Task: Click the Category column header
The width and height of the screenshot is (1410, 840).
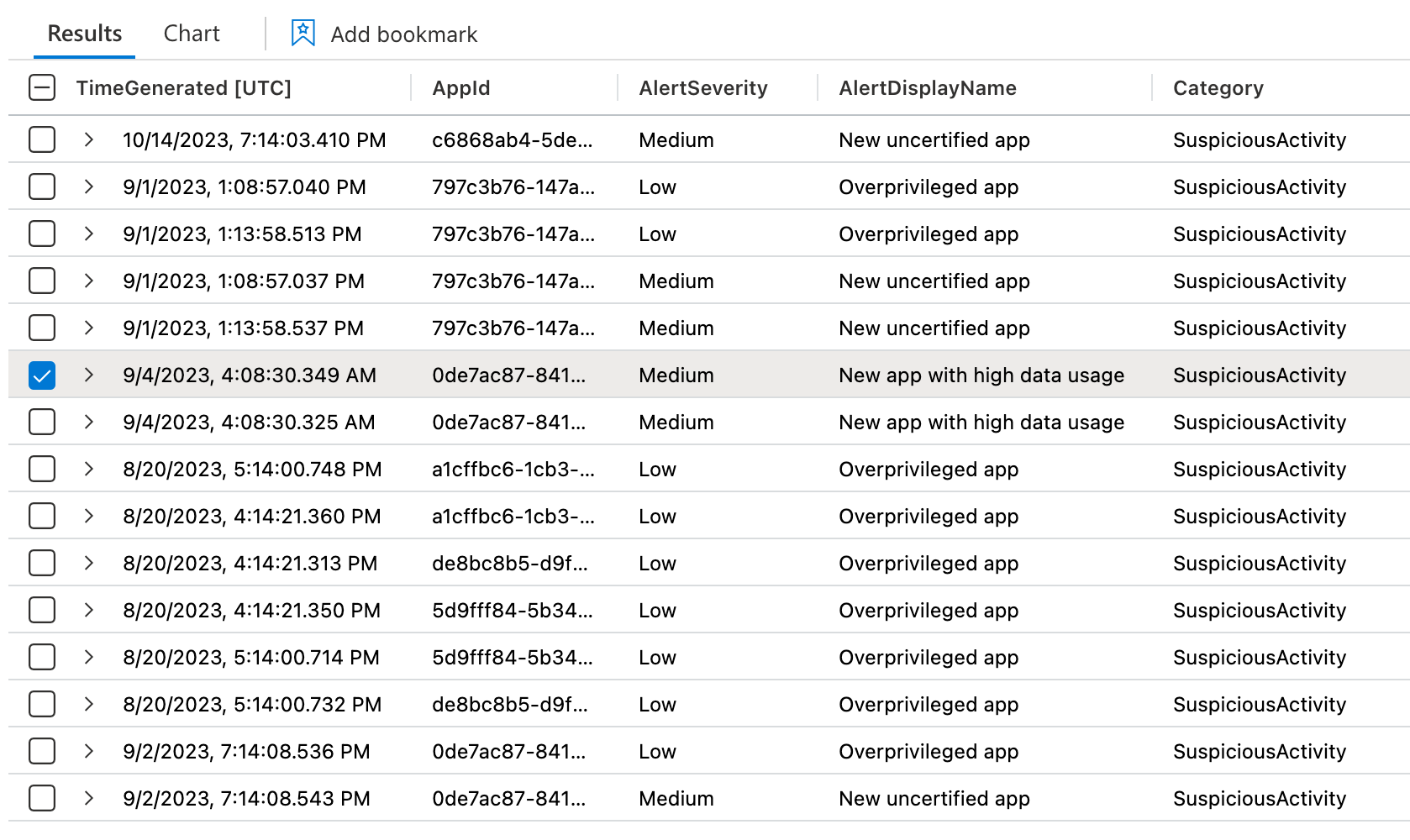Action: pyautogui.click(x=1218, y=88)
